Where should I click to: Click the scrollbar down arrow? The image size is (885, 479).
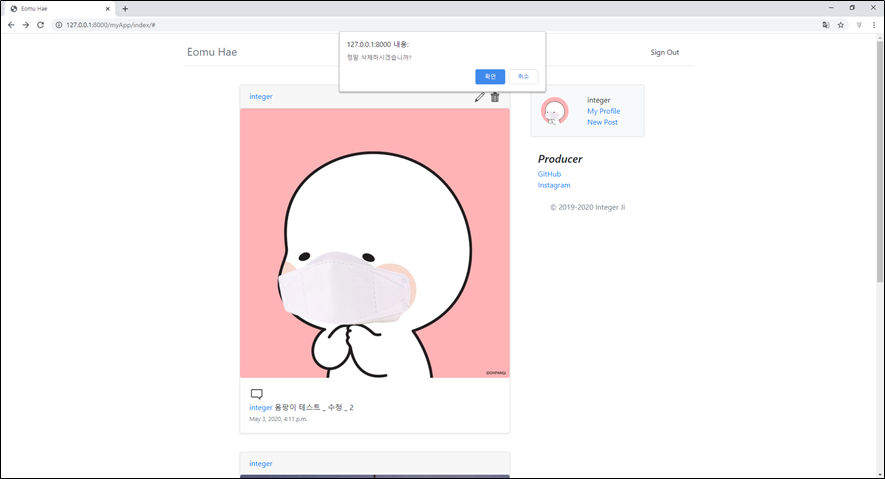[879, 474]
